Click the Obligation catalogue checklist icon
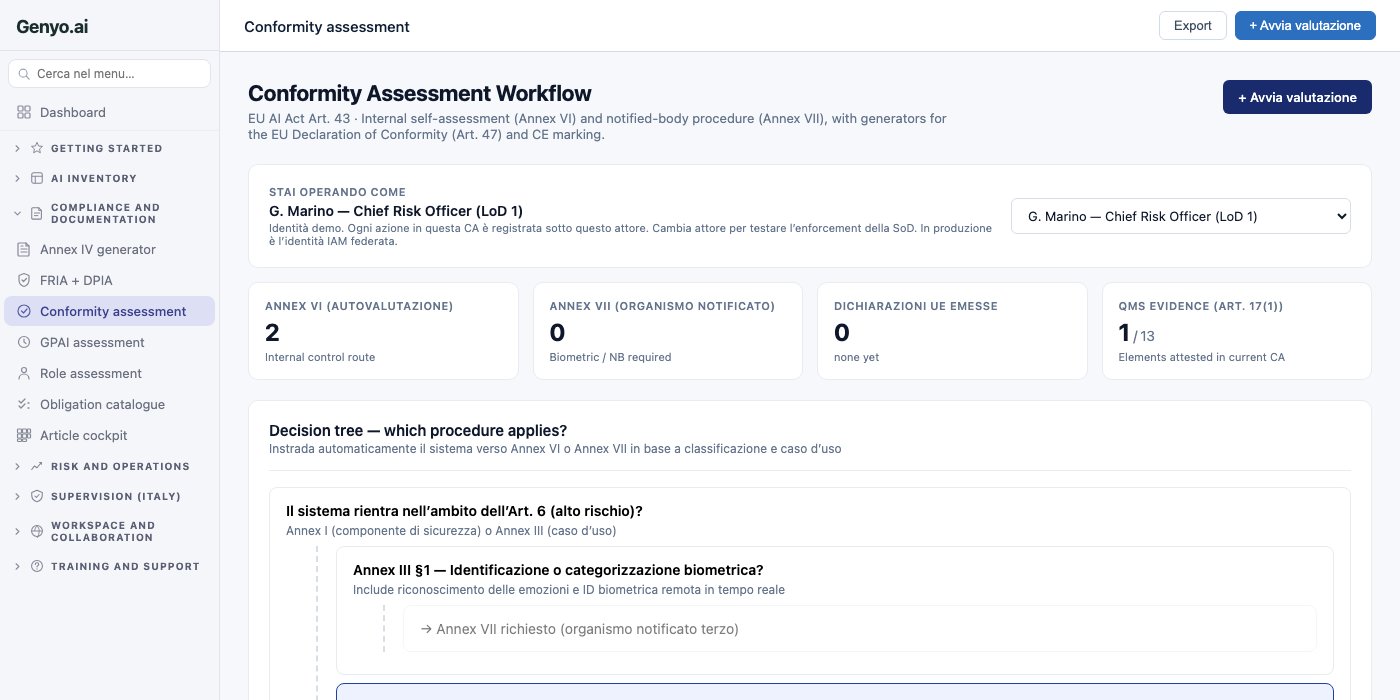1400x700 pixels. (24, 405)
